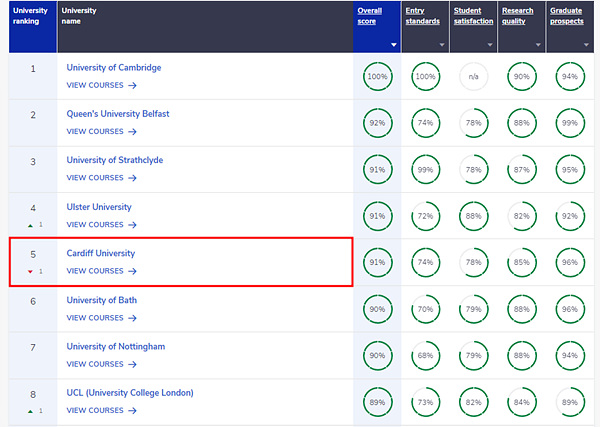The width and height of the screenshot is (600, 427).
Task: Open the University of Bath link
Action: pos(101,300)
